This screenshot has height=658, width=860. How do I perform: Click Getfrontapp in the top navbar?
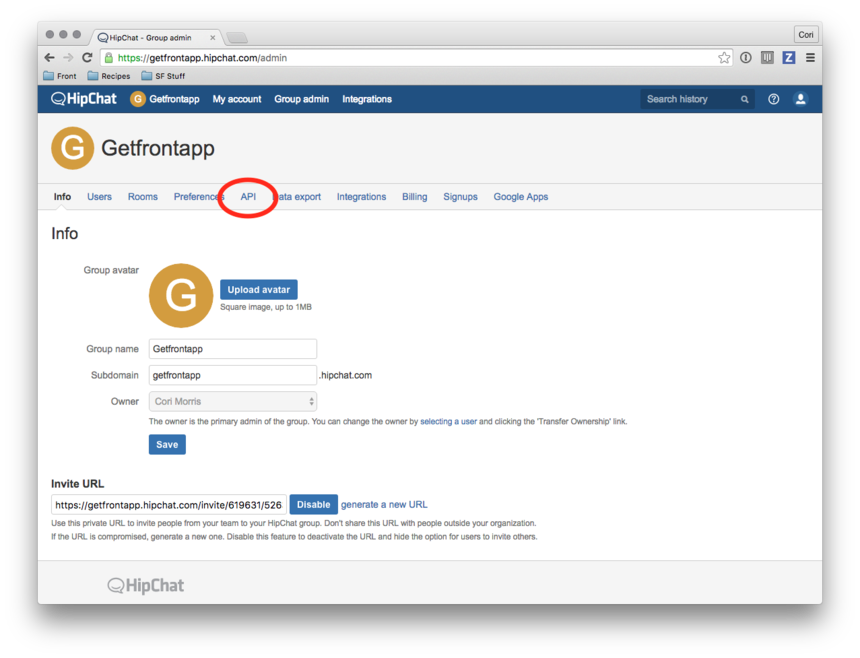174,99
